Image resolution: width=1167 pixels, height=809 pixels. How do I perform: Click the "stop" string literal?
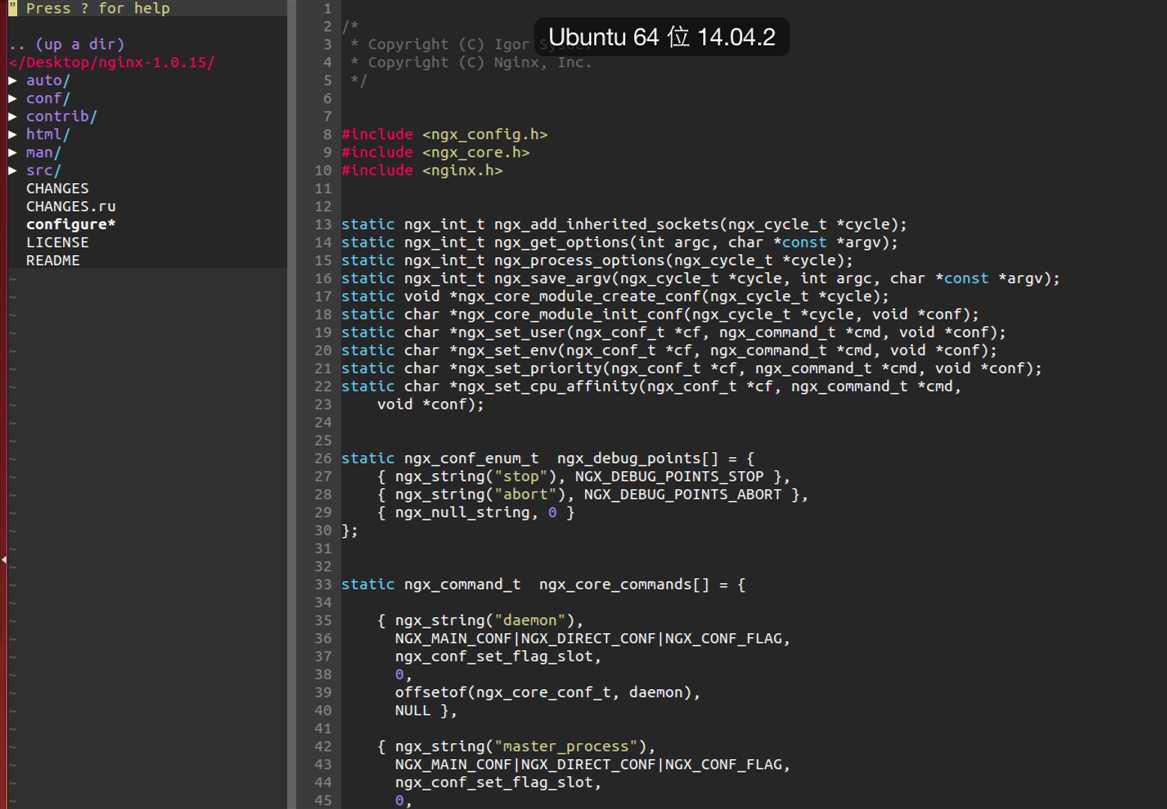(x=521, y=476)
